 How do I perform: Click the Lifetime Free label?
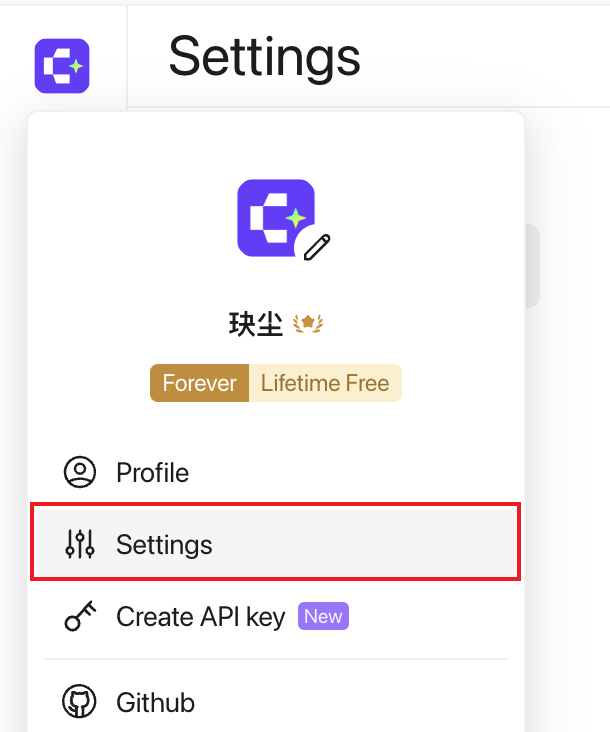point(325,383)
